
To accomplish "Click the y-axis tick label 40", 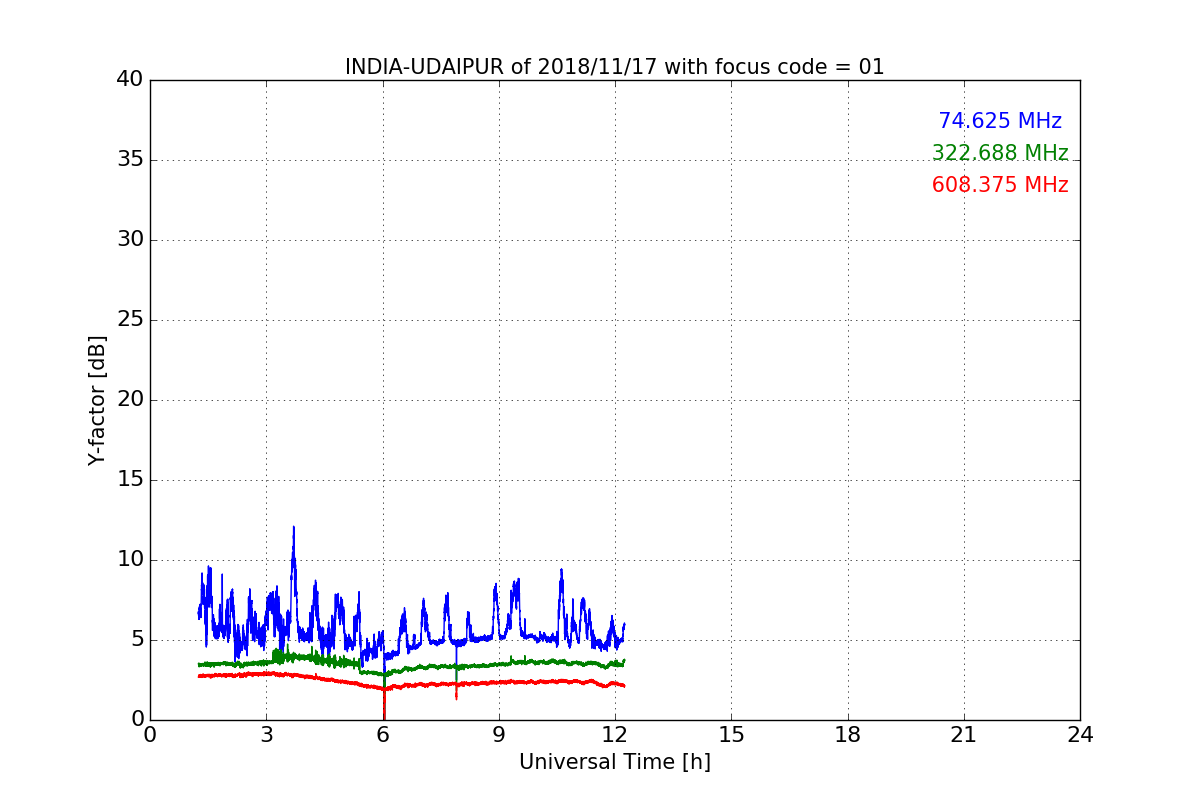I will pyautogui.click(x=129, y=80).
